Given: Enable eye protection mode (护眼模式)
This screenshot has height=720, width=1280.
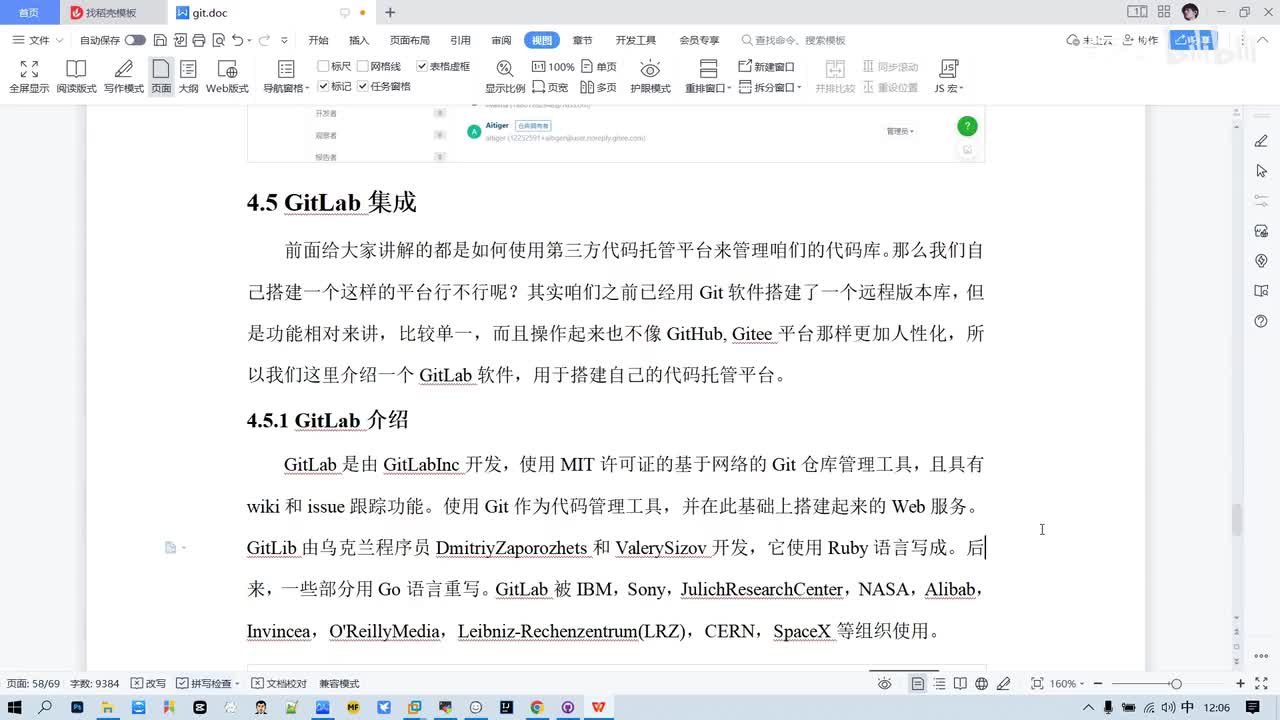Looking at the screenshot, I should coord(650,76).
